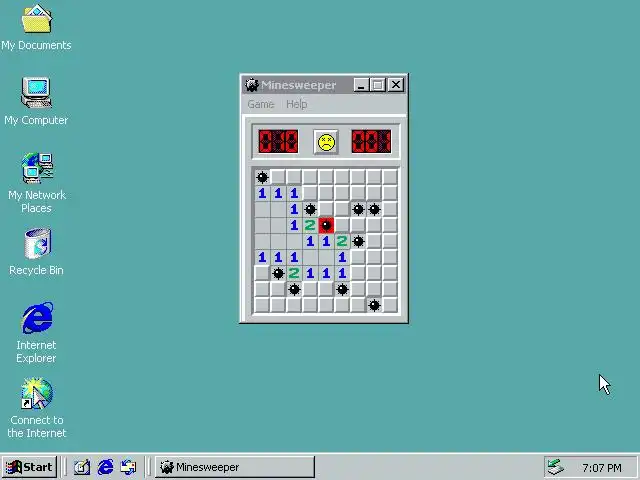Click the red exploded mine cell
The width and height of the screenshot is (640, 480).
tap(326, 225)
